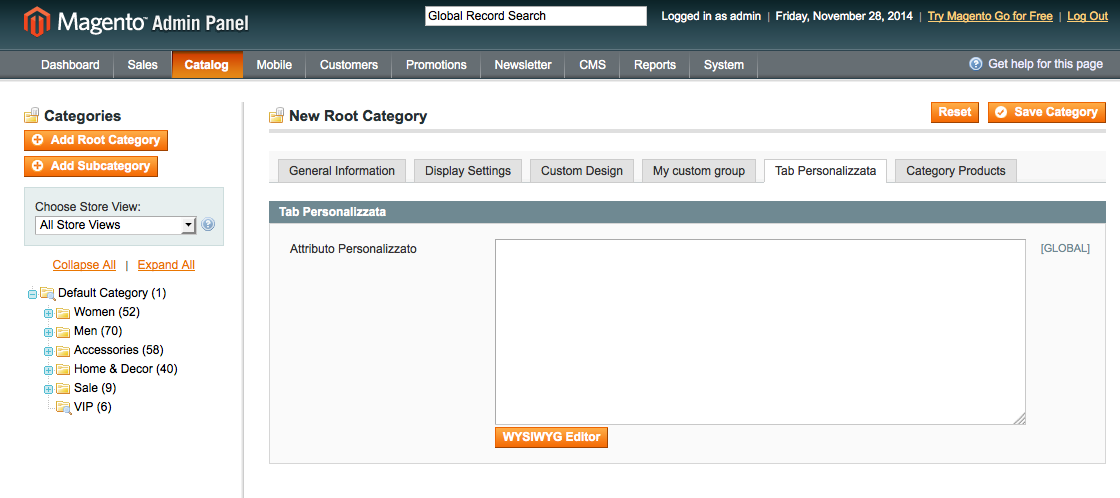Open the Choose Store View dropdown

click(x=116, y=225)
